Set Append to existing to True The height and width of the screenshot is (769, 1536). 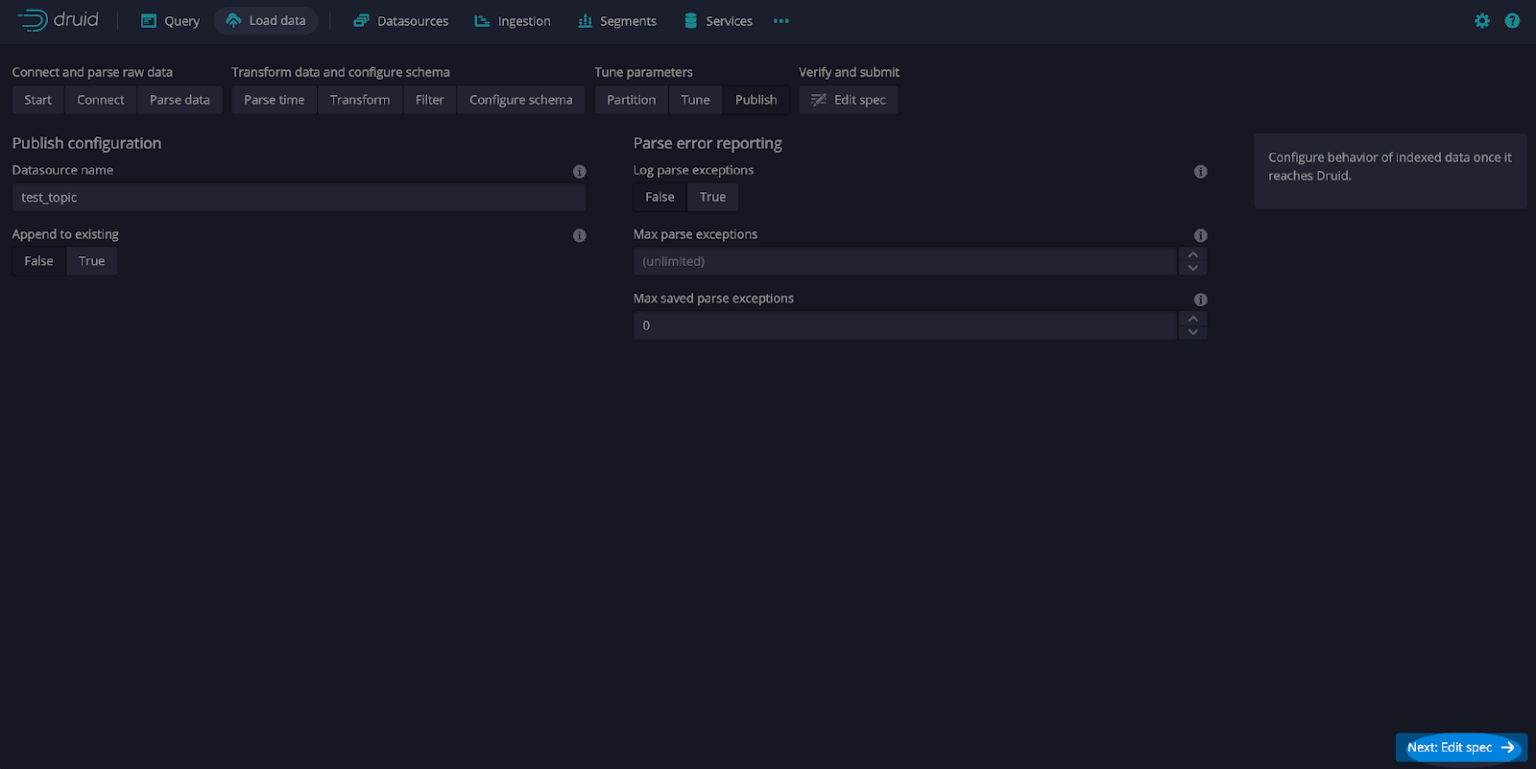click(92, 261)
